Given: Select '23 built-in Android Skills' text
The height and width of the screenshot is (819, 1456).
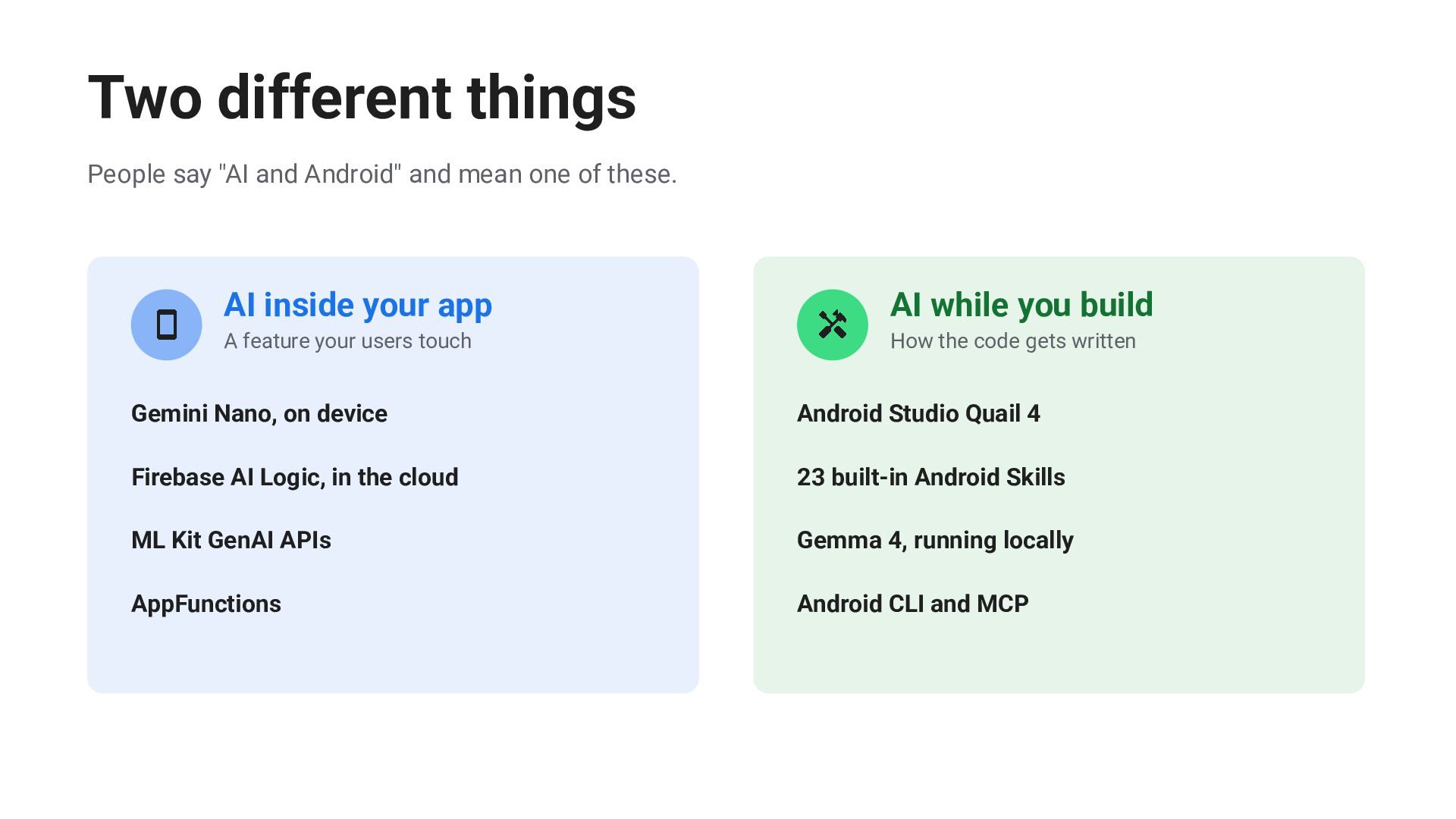Looking at the screenshot, I should (x=931, y=477).
